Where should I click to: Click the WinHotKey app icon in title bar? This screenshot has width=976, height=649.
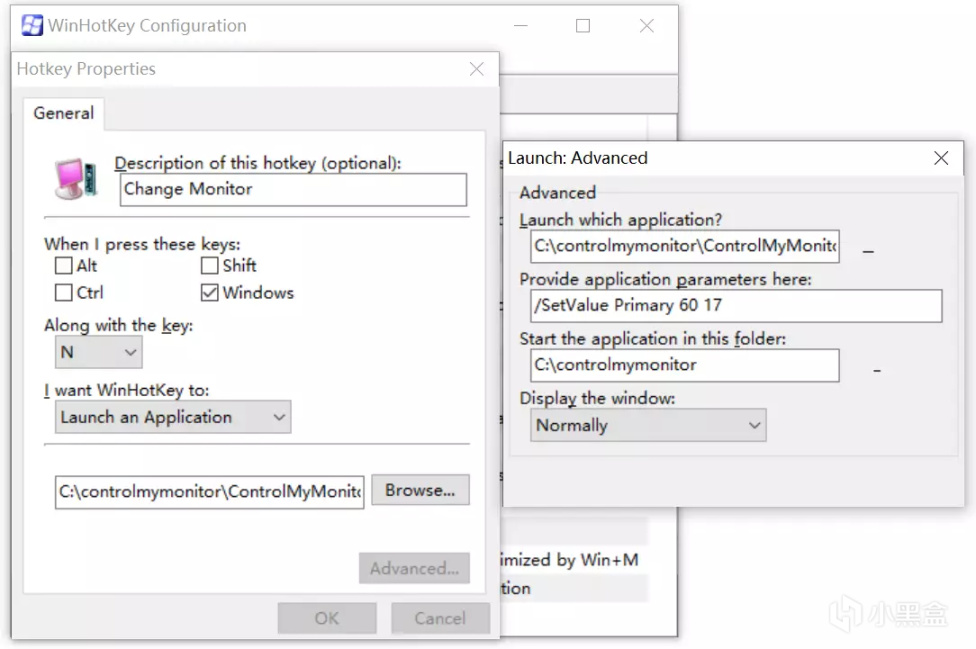click(32, 26)
